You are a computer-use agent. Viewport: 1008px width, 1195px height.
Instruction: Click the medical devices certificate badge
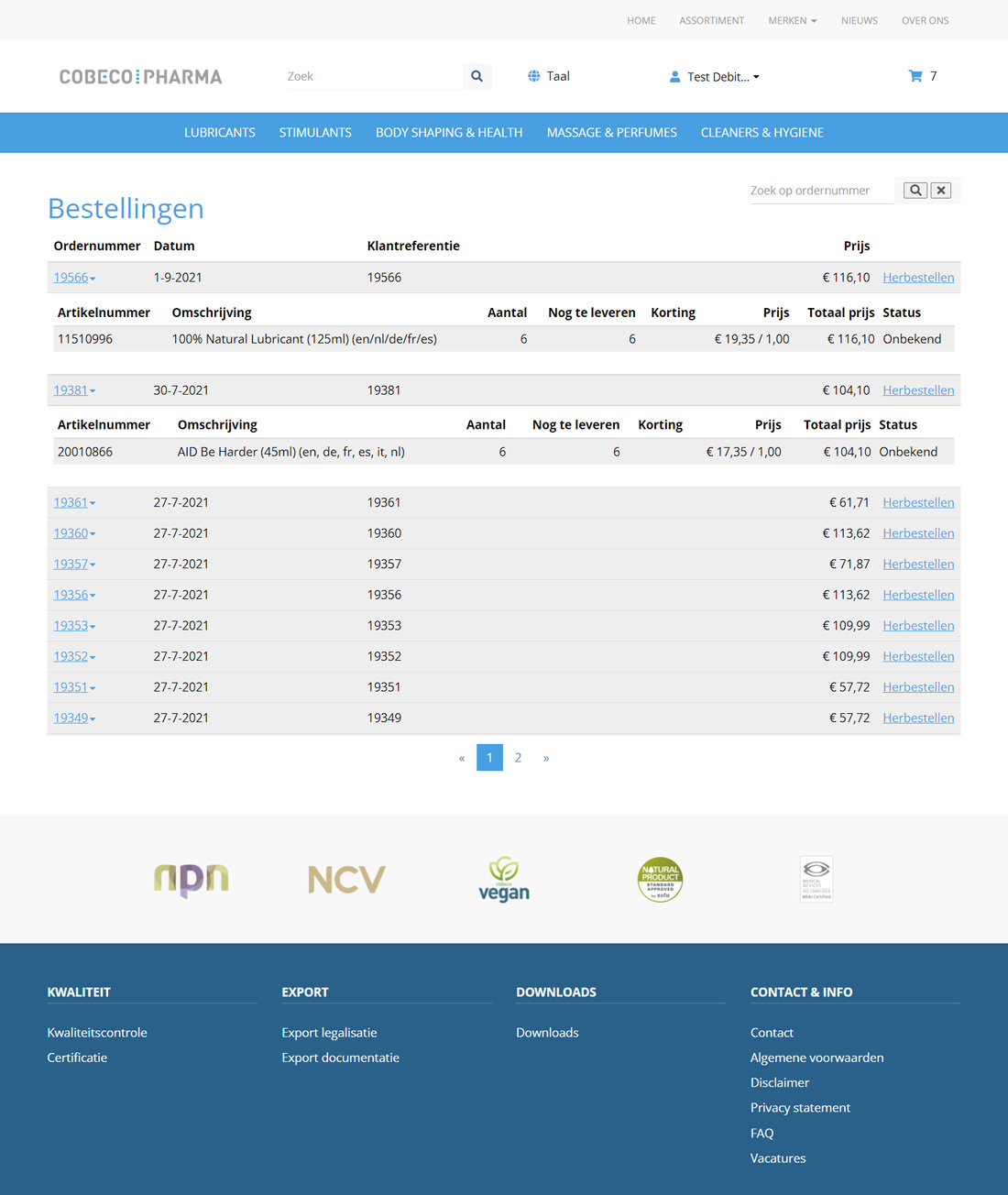(x=816, y=880)
